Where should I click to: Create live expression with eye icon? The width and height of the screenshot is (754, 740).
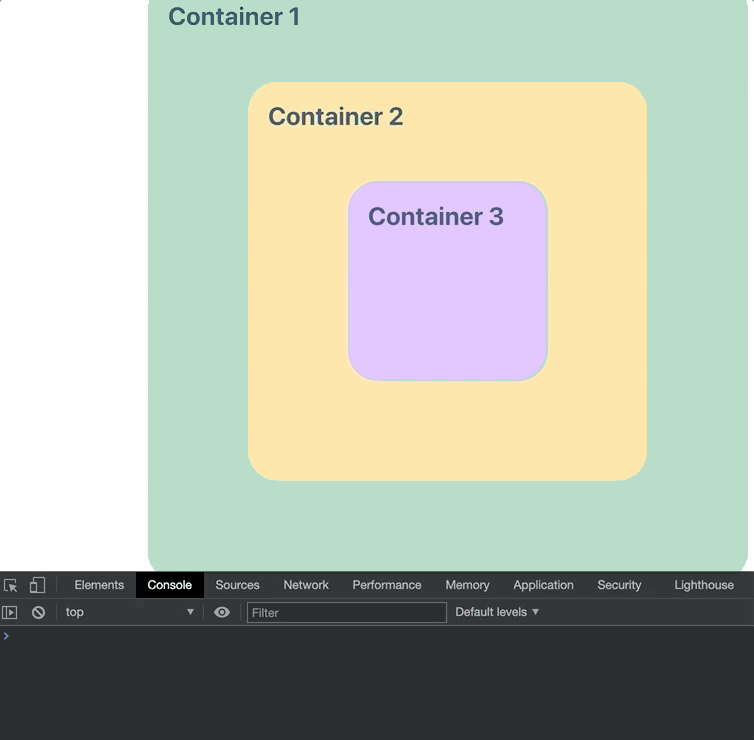[222, 612]
